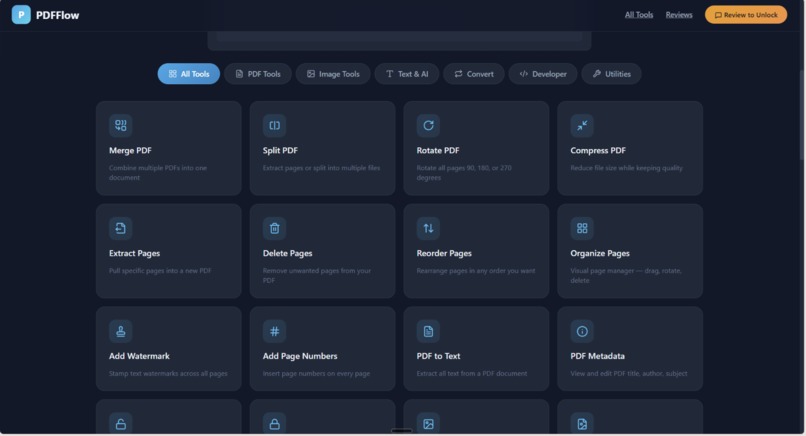Screen dimensions: 806x436
Task: Click the PDF to Text document icon
Action: [428, 331]
